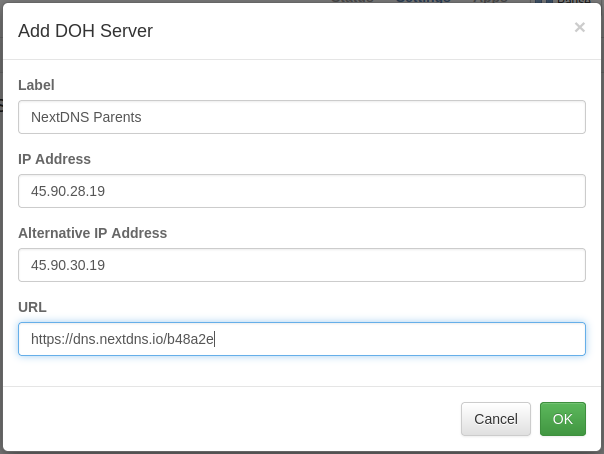This screenshot has height=454, width=604.
Task: Focus the Alternative IP Address input field
Action: pyautogui.click(x=301, y=265)
